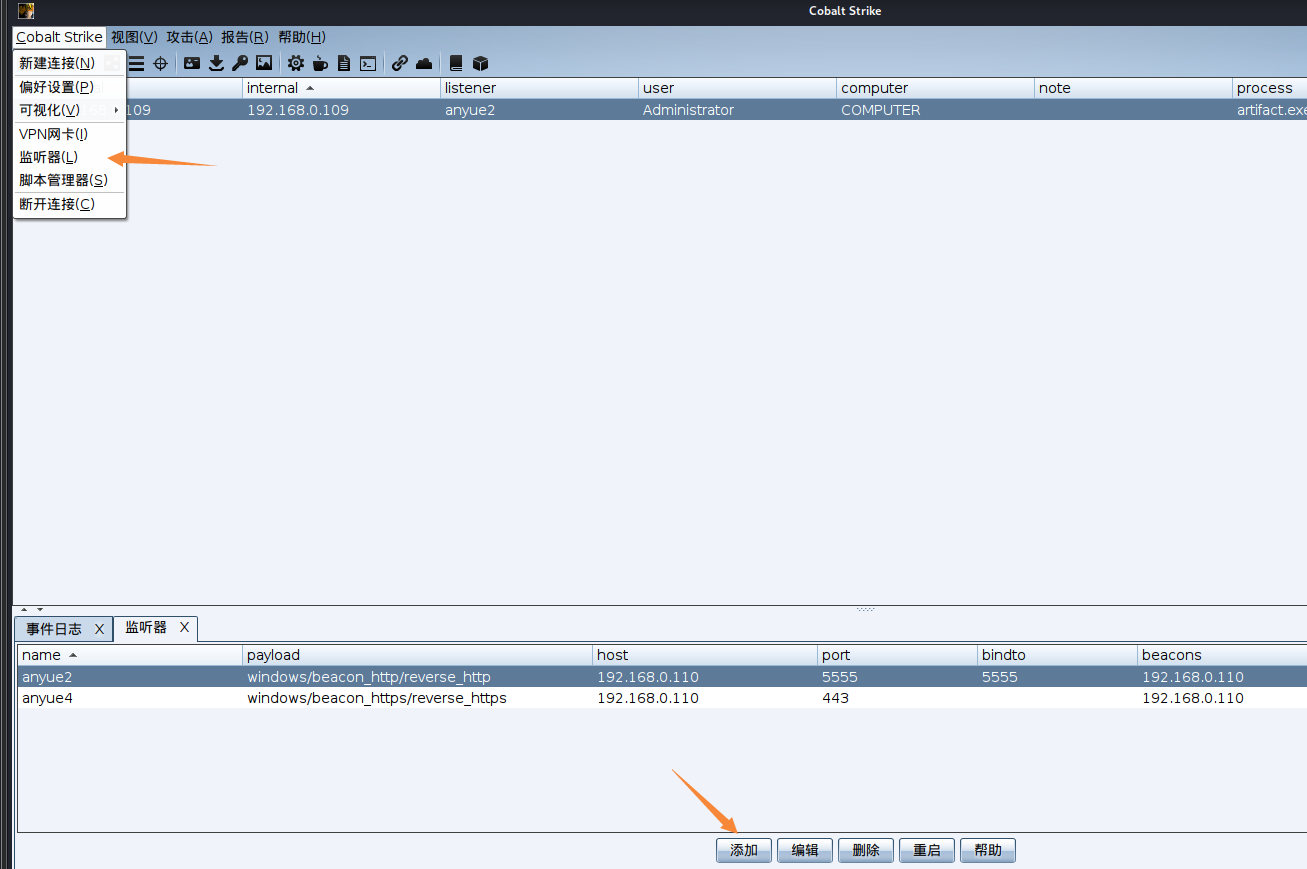The height and width of the screenshot is (869, 1307).
Task: Open 监听器(L) from the menu
Action: coord(69,157)
